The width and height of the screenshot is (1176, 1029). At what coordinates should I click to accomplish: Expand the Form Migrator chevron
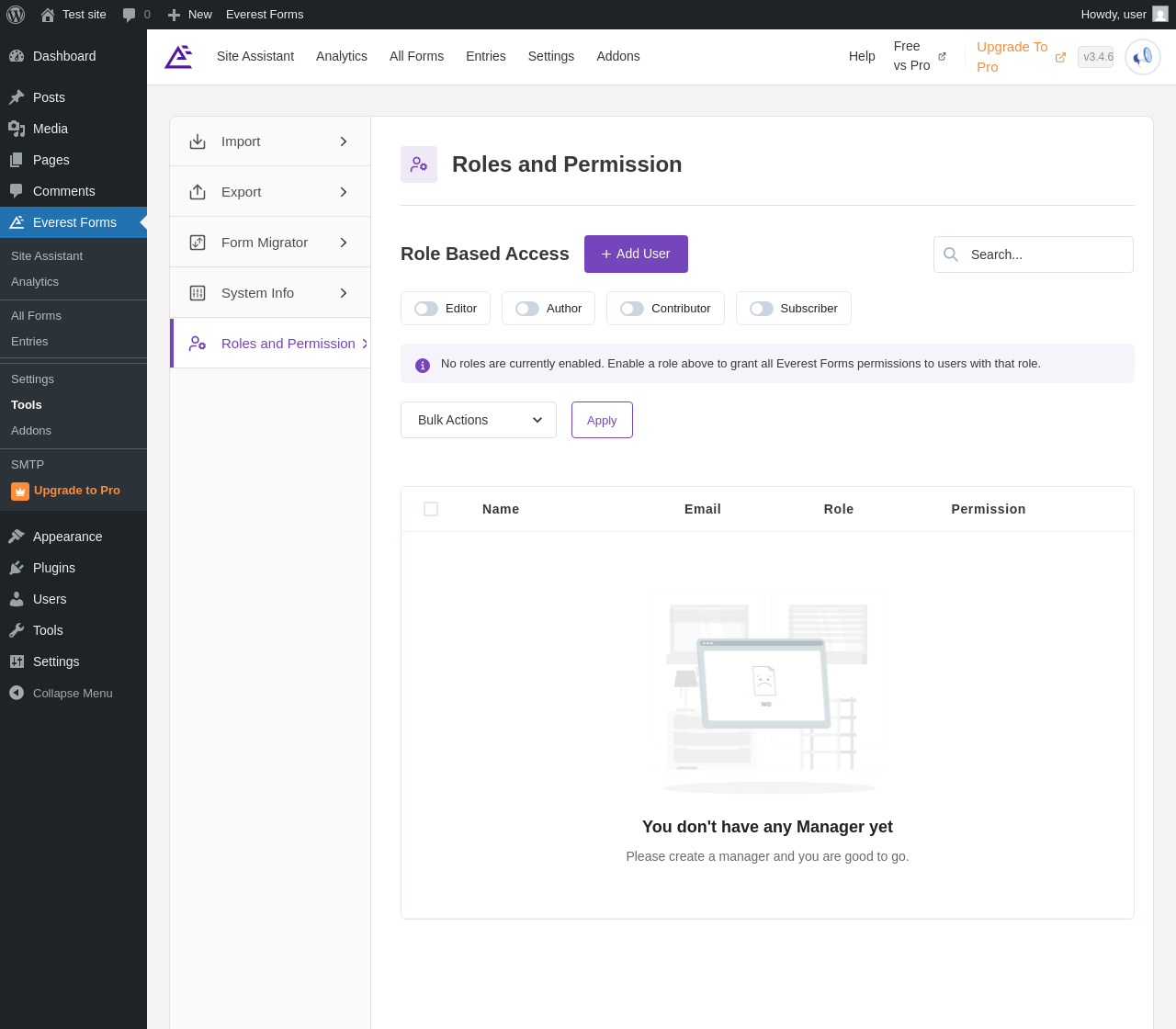pyautogui.click(x=344, y=243)
